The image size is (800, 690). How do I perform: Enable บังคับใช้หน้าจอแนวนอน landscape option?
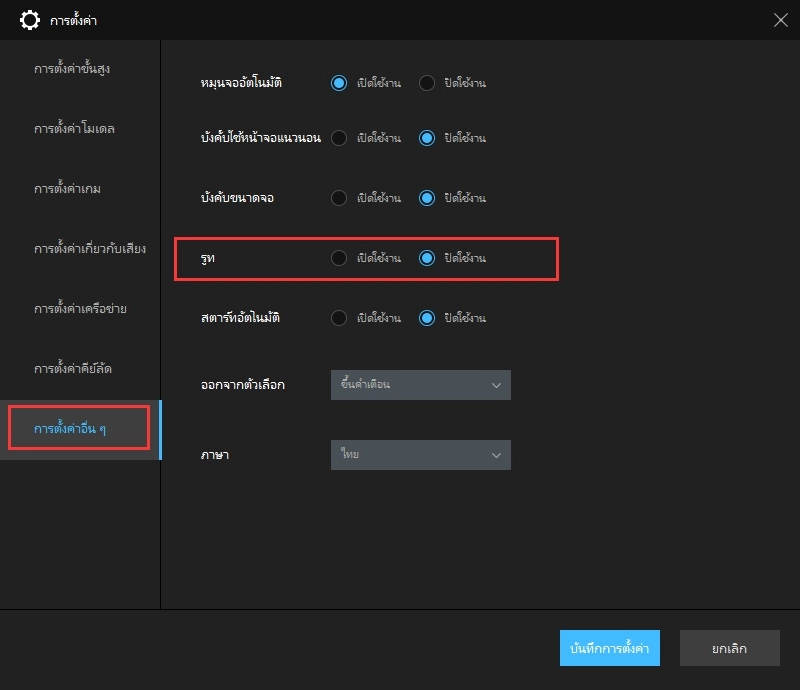[339, 138]
